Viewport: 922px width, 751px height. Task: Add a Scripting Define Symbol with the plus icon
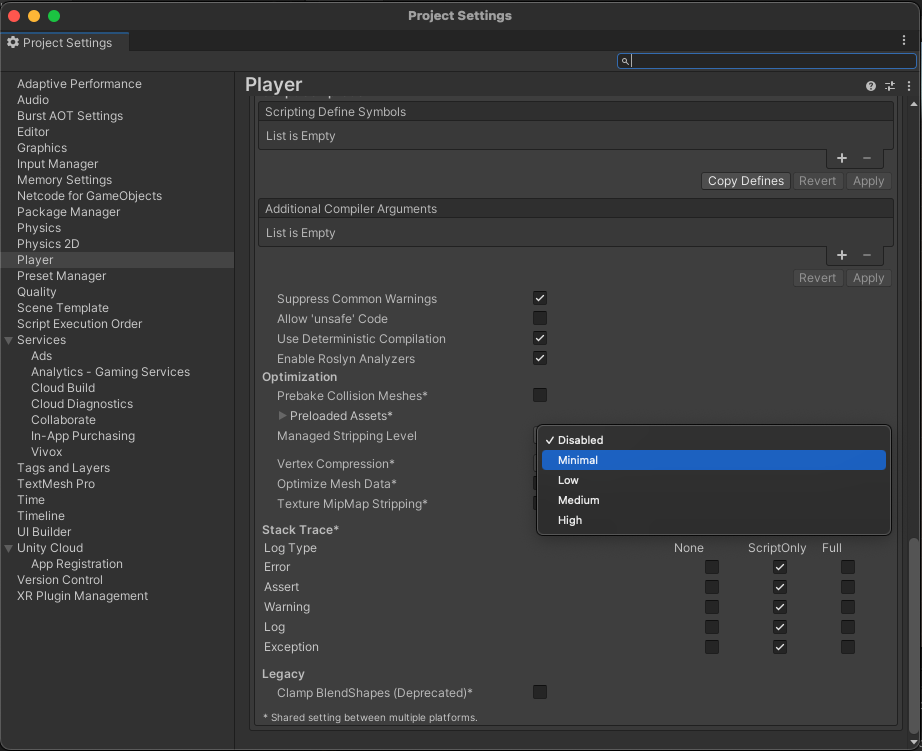pyautogui.click(x=842, y=158)
